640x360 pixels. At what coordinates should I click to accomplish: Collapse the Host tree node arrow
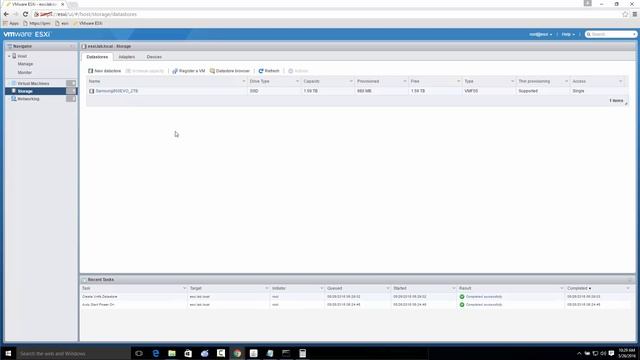(9, 56)
